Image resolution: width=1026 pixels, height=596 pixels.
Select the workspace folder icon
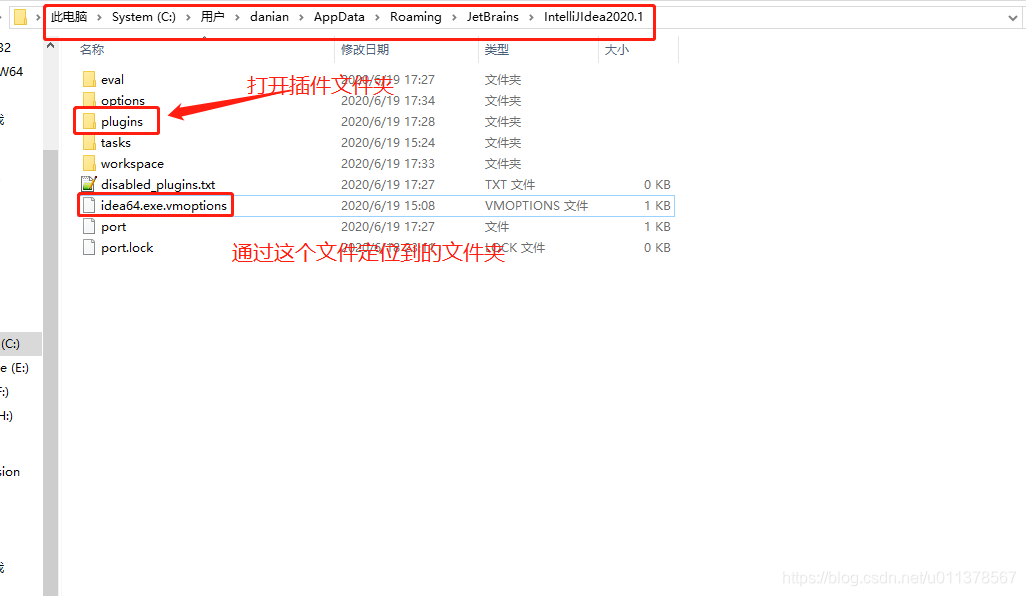90,163
